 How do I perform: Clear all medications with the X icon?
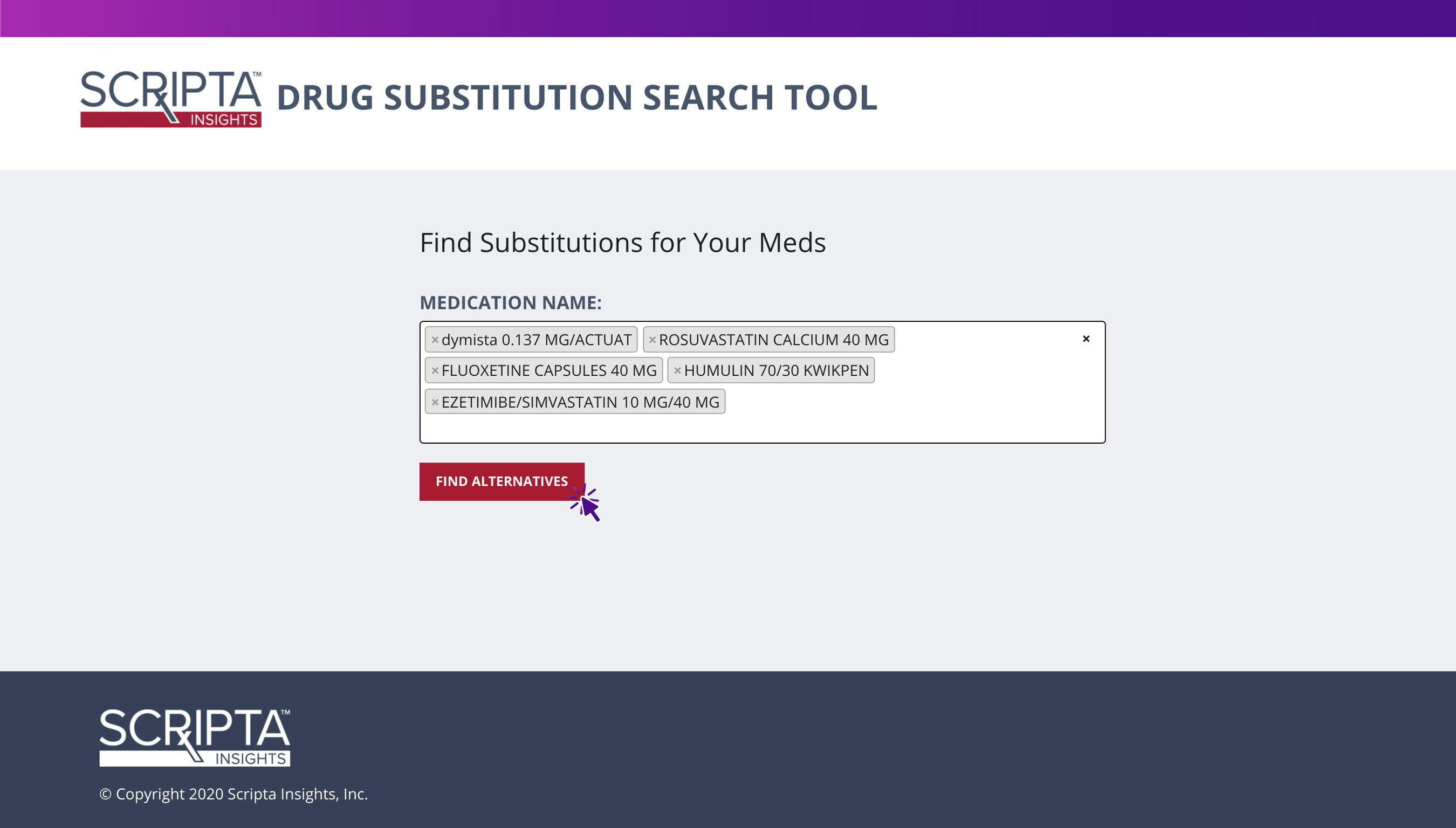pyautogui.click(x=1086, y=339)
